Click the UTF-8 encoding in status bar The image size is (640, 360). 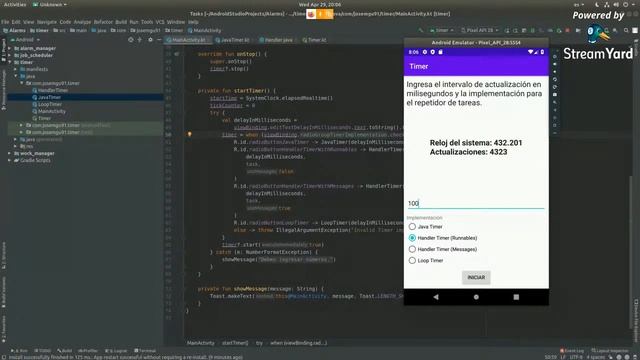point(576,357)
